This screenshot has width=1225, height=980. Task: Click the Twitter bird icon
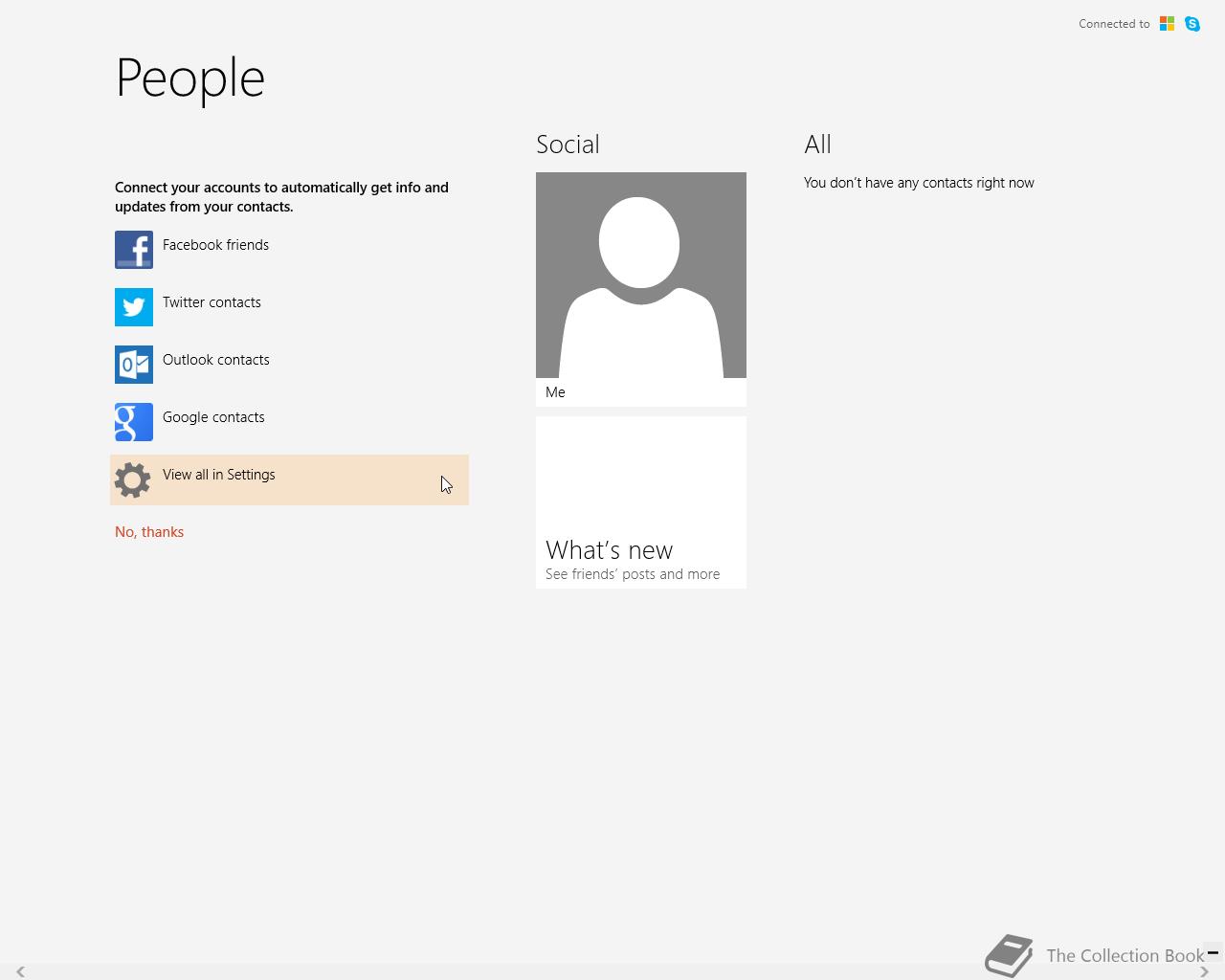pyautogui.click(x=134, y=307)
